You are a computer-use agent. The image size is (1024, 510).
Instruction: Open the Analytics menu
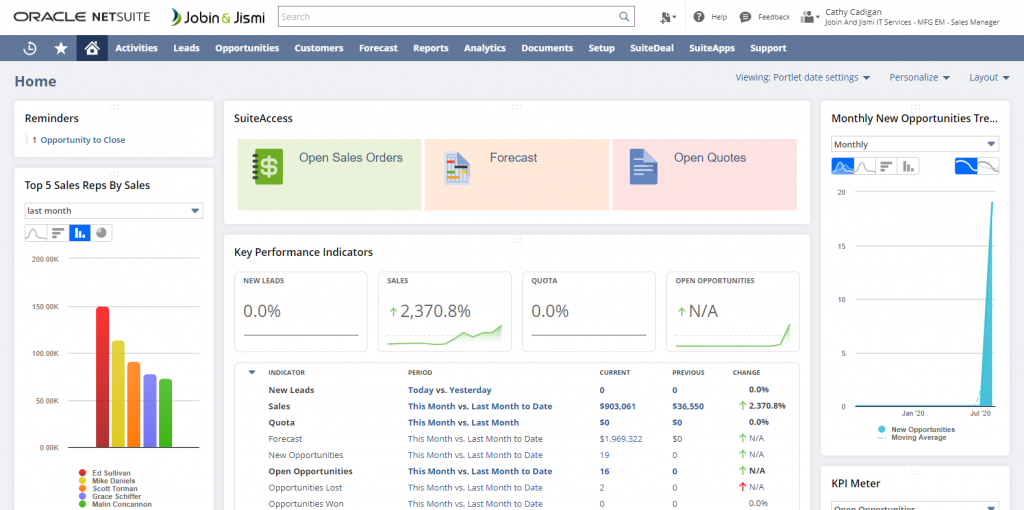point(485,48)
